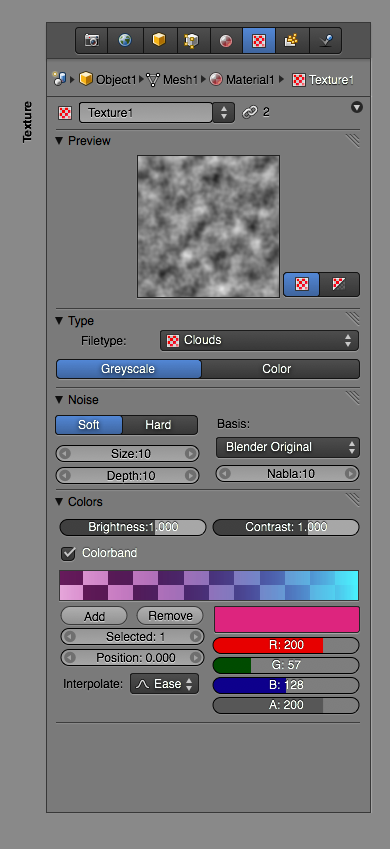Decrease Depth value with left arrow

[x=65, y=475]
